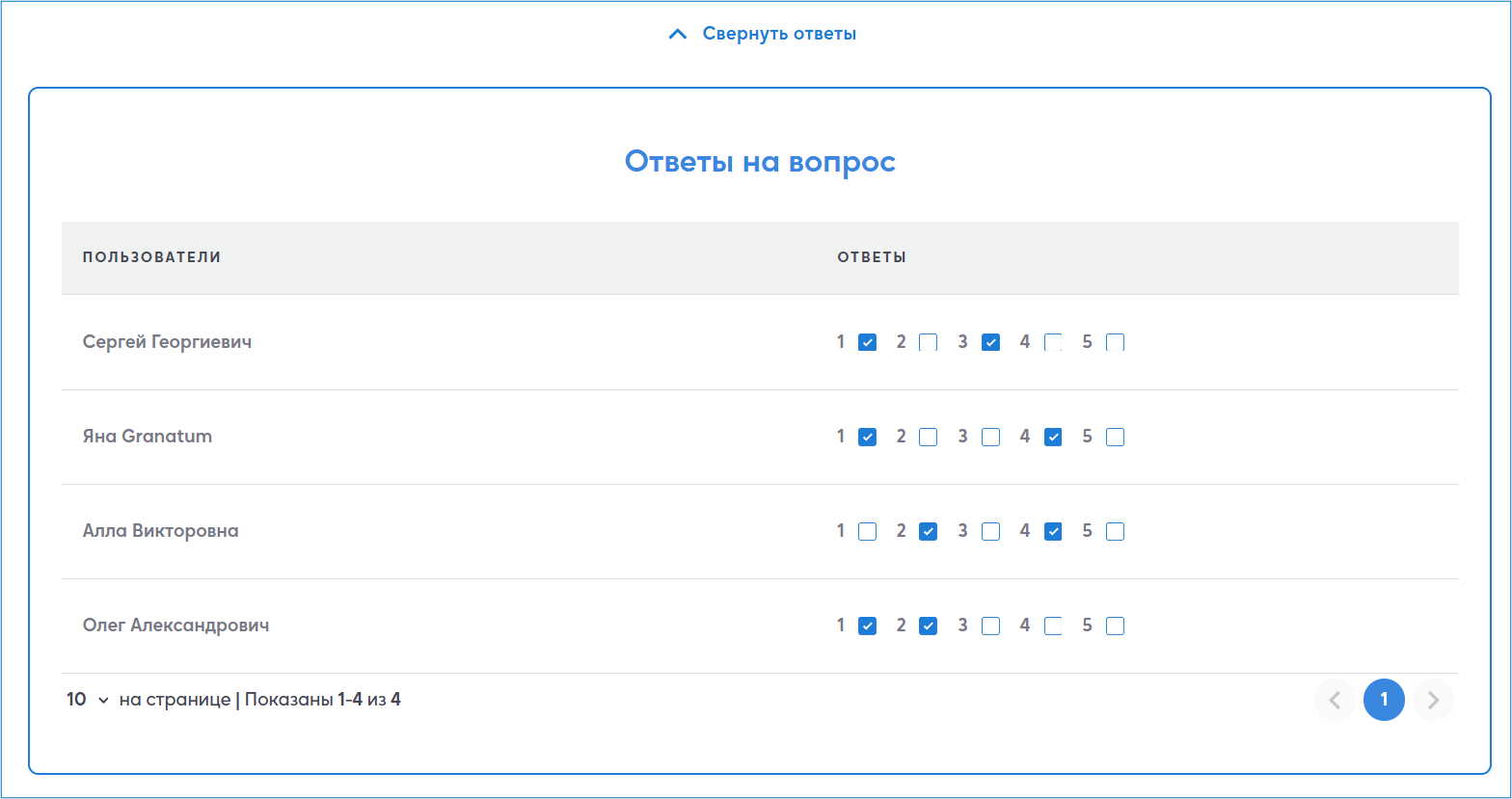Click the ОТВЕТЫ column header
This screenshot has height=799, width=1512.
coord(871,257)
